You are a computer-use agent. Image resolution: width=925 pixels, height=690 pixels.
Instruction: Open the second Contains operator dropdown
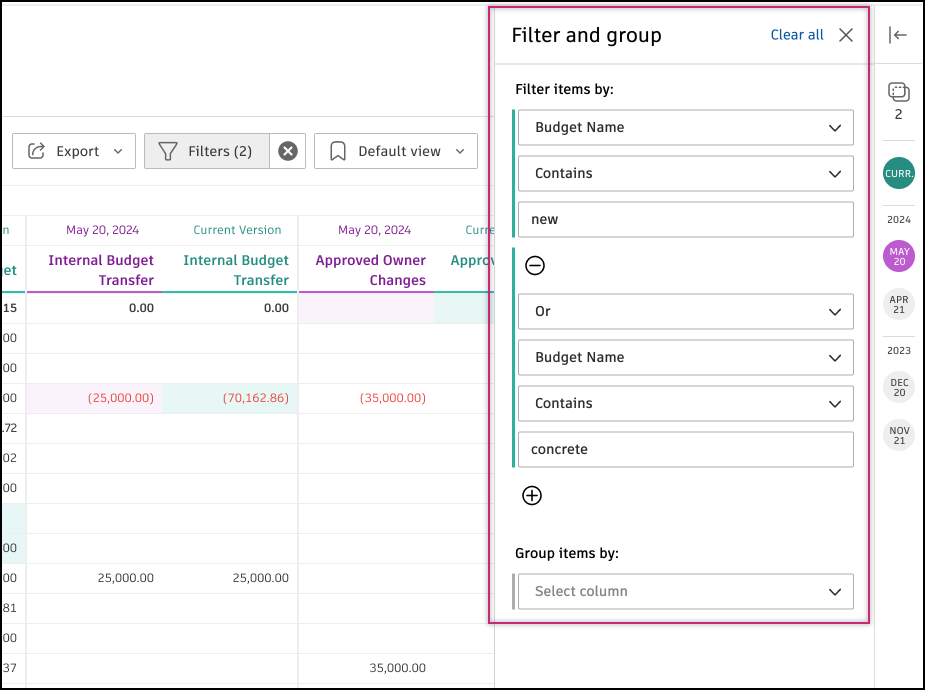point(685,403)
